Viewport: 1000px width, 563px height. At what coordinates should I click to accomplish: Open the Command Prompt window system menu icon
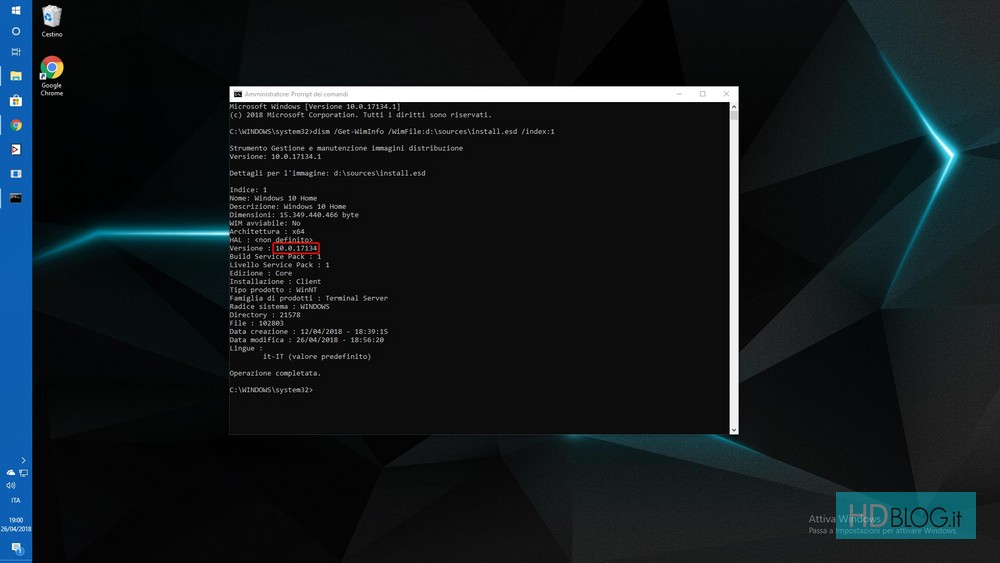237,94
